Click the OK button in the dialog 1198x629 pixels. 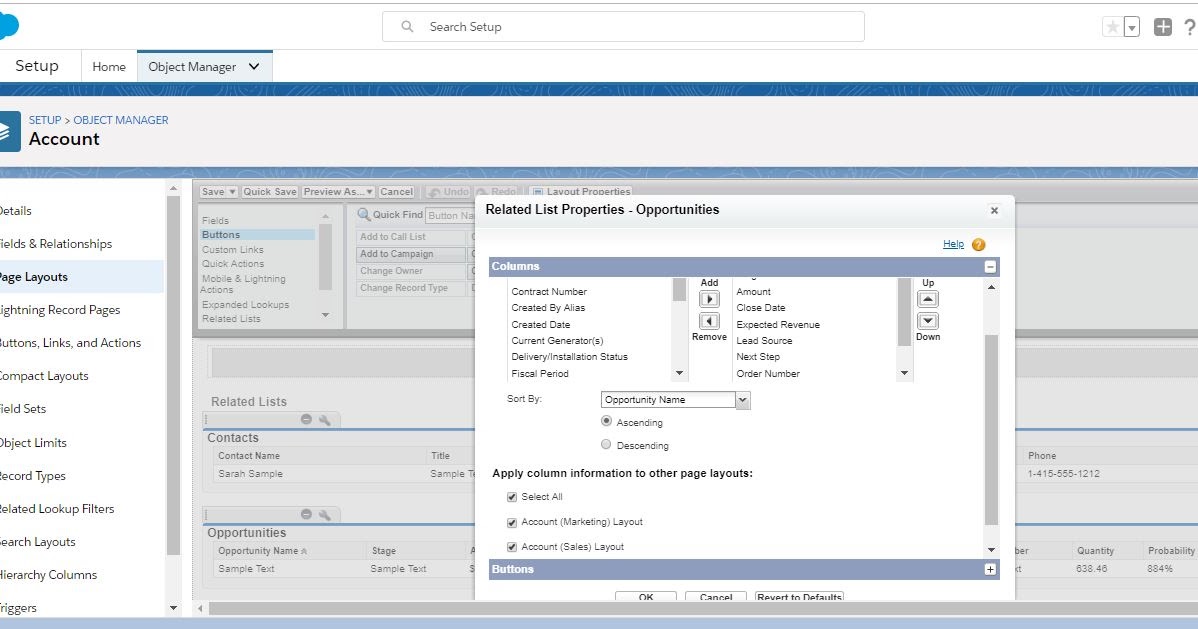645,596
